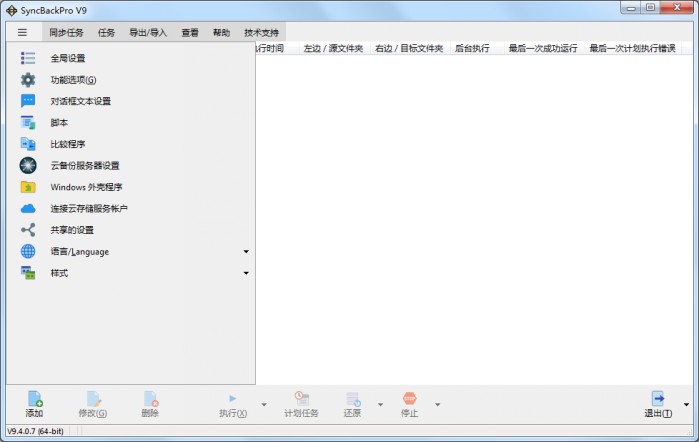The image size is (699, 442).
Task: Sort by the 右边 / 目标文件夹 column header
Action: click(409, 48)
